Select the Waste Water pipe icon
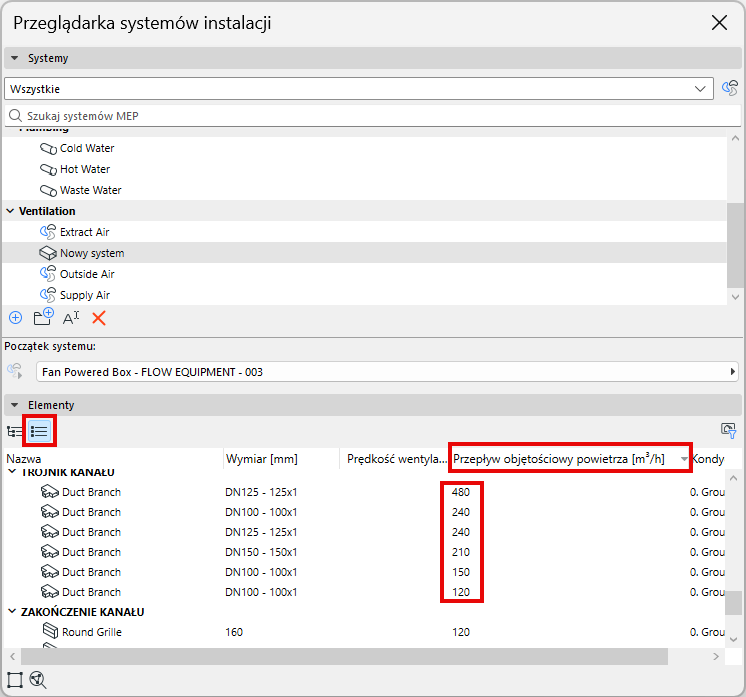Image resolution: width=746 pixels, height=697 pixels. click(48, 190)
